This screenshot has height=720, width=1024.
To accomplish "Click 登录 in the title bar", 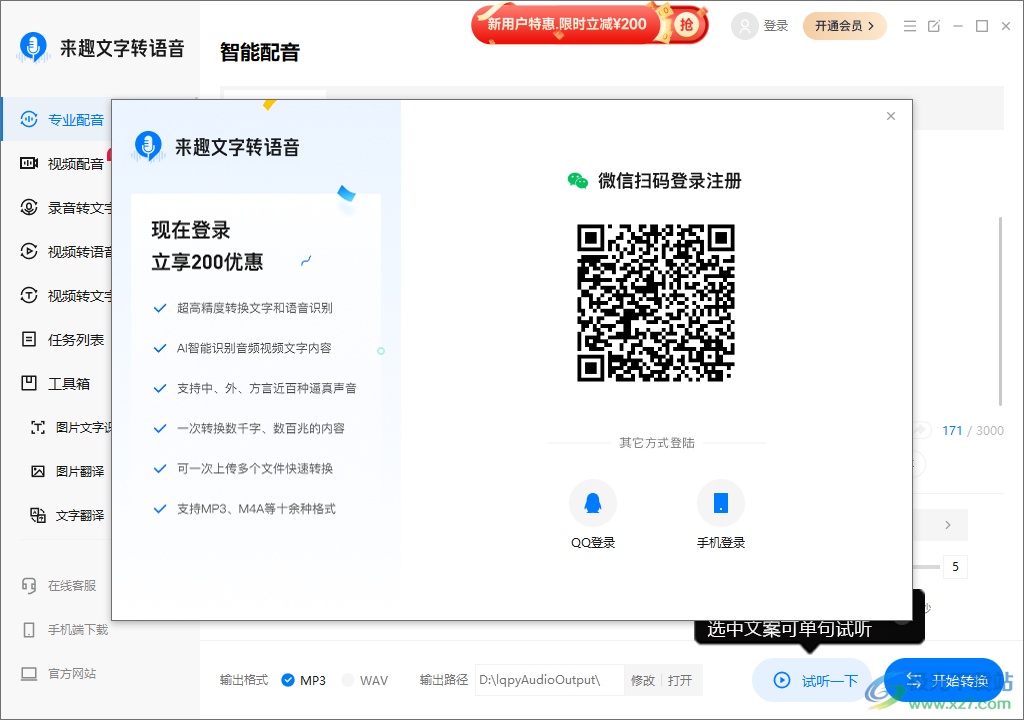I will (x=776, y=26).
